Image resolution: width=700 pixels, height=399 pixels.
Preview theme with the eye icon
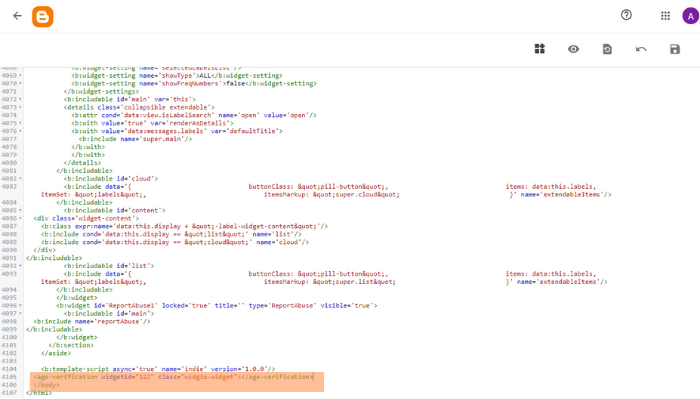573,49
